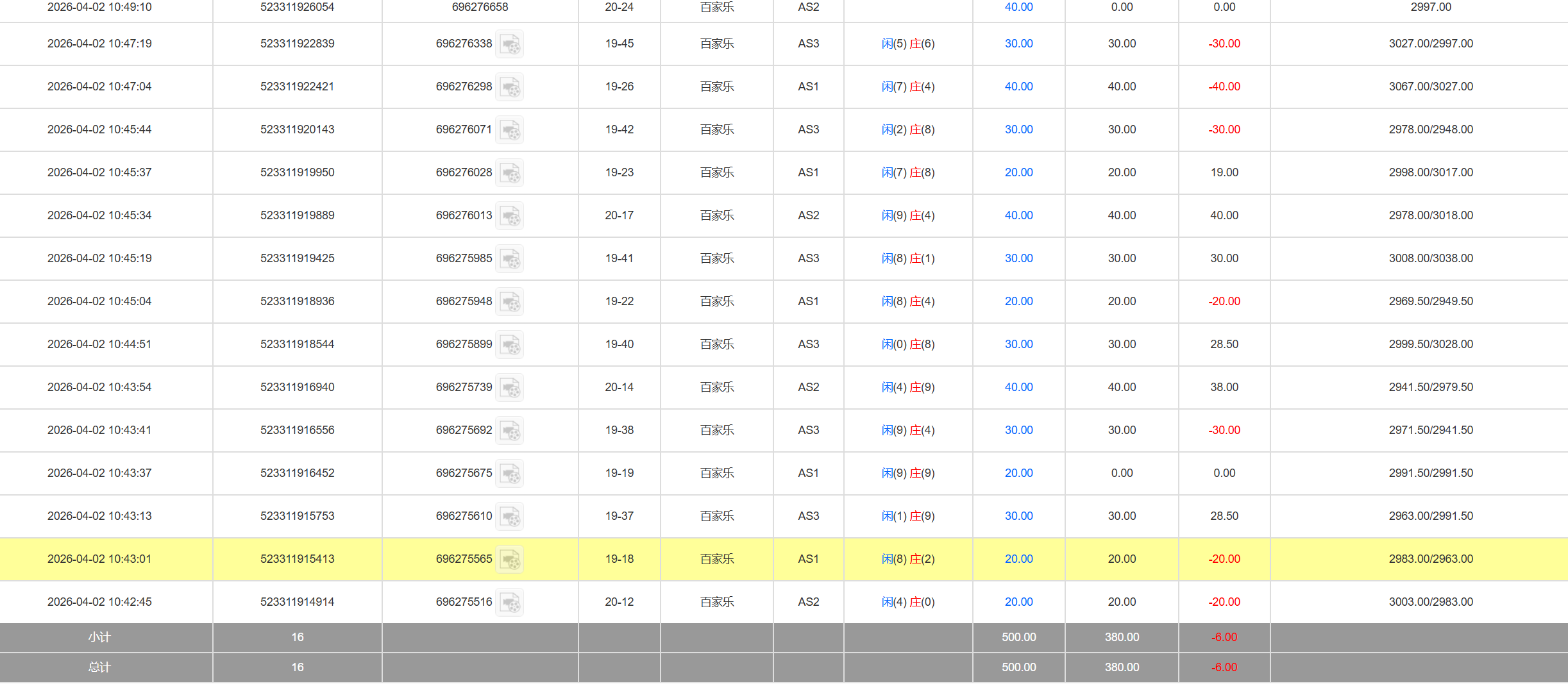Open the replay icon in highlighted row 696275565
Screen dimensions: 1568x684
[510, 560]
